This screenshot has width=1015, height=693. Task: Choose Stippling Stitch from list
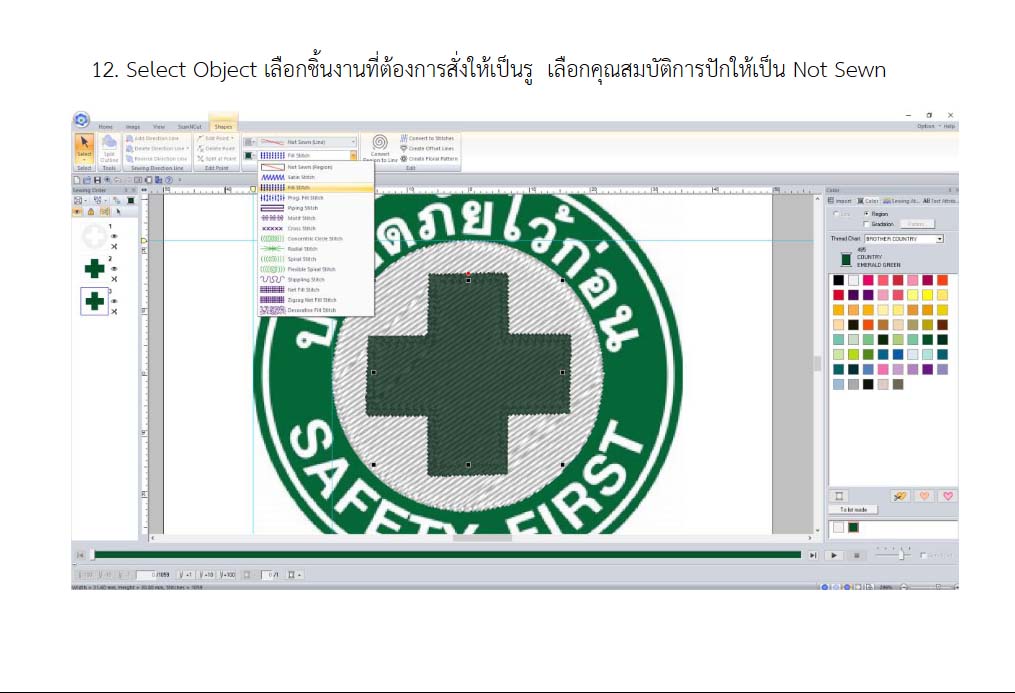tap(316, 280)
